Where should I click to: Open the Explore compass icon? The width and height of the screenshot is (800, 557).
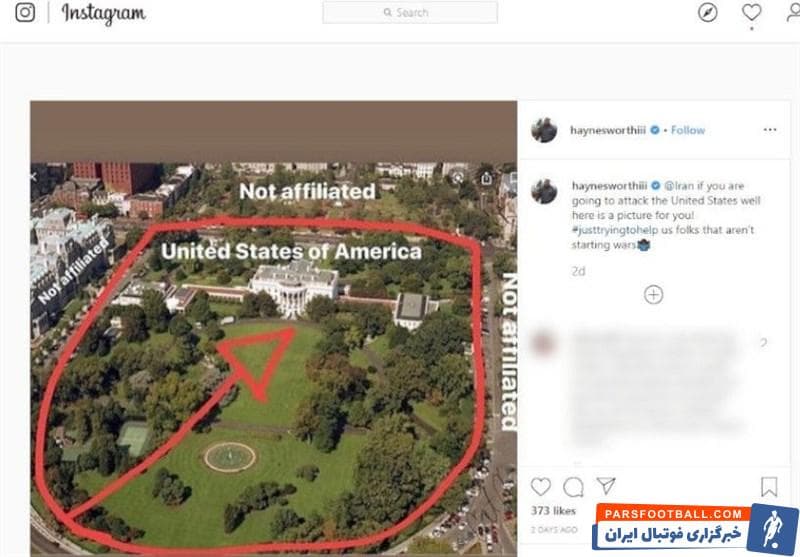point(708,13)
